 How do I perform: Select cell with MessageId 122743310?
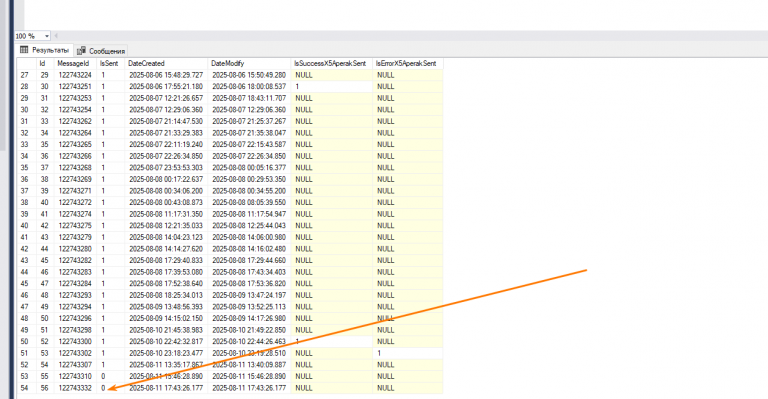click(x=75, y=376)
